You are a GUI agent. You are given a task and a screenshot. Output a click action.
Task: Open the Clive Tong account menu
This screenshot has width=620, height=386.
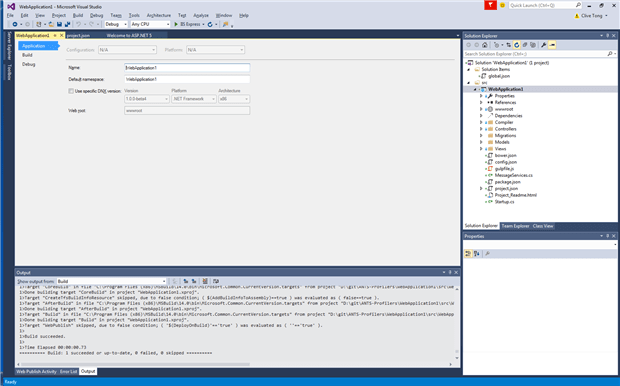(592, 16)
